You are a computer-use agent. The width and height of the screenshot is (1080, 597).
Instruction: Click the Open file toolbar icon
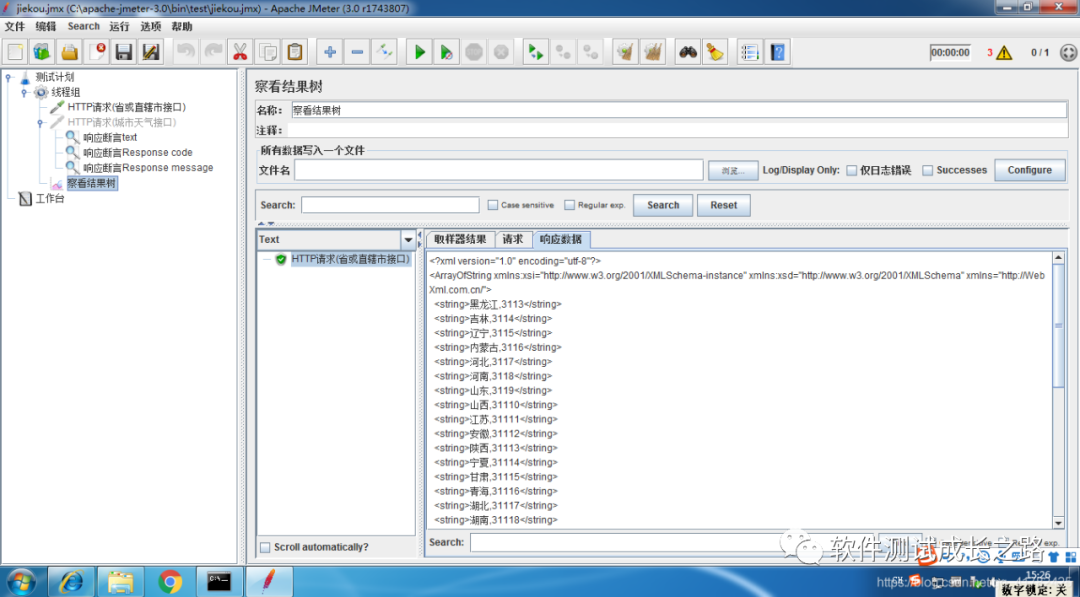[70, 52]
